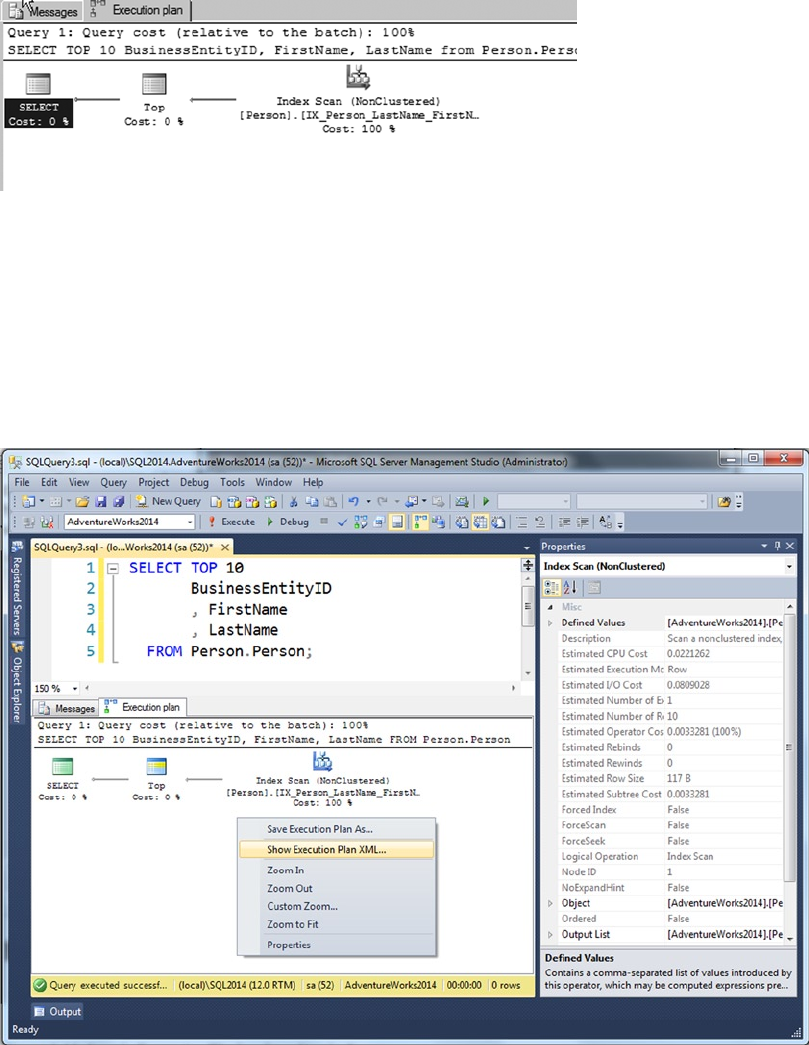Image resolution: width=809 pixels, height=1045 pixels.
Task: Select the Top operator in SSMS plan
Action: [x=156, y=778]
